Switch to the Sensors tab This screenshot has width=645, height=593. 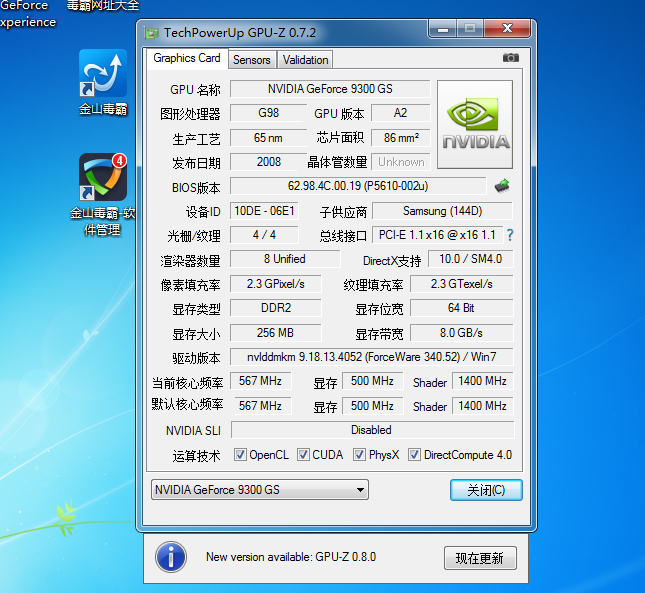(252, 60)
